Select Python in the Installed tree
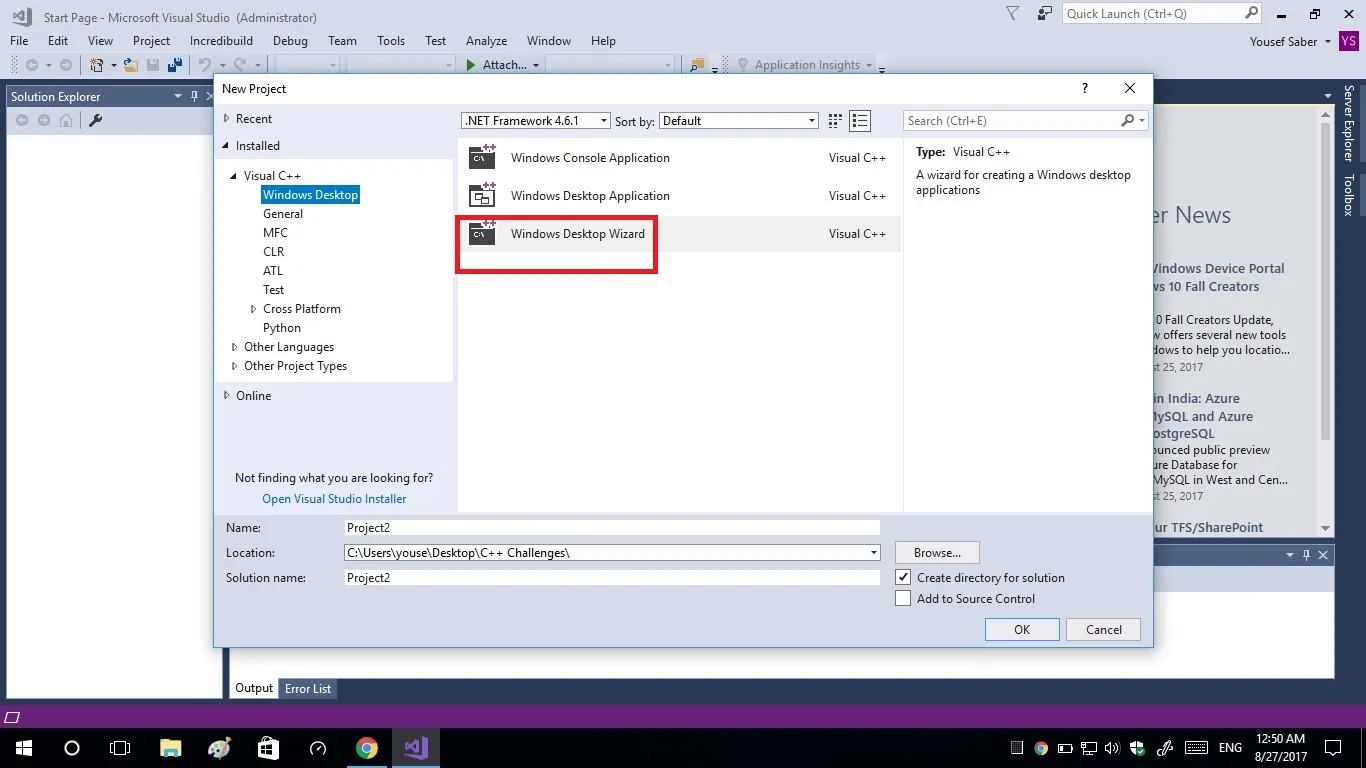1366x768 pixels. [x=282, y=328]
